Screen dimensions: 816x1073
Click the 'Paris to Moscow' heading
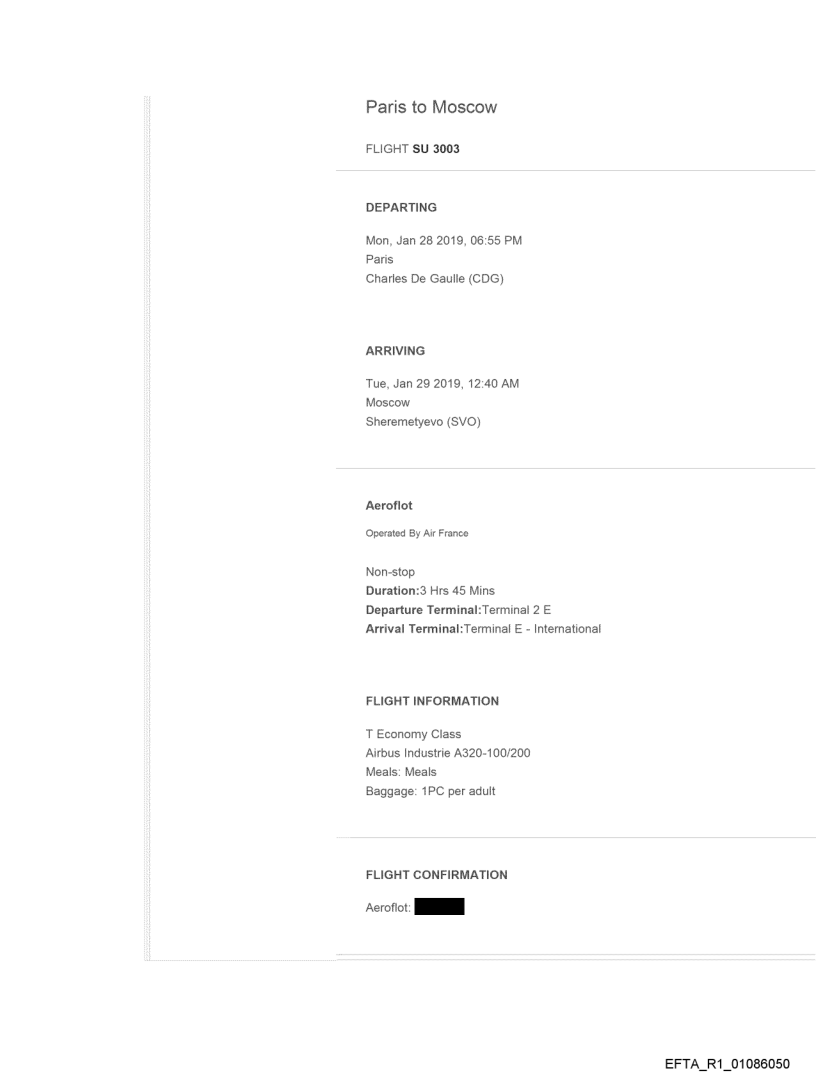coord(431,108)
